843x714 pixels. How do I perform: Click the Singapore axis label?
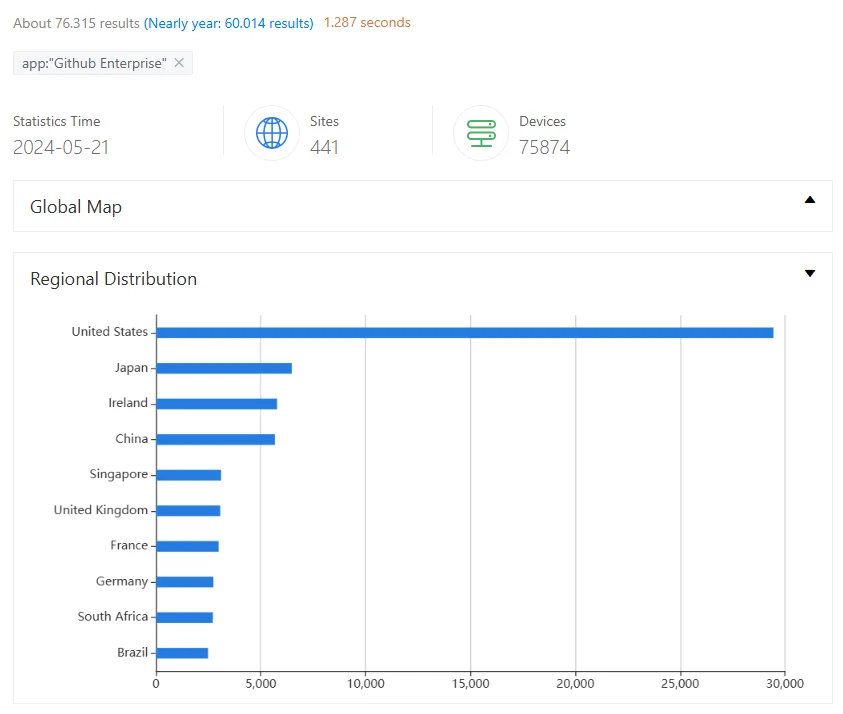pos(119,474)
